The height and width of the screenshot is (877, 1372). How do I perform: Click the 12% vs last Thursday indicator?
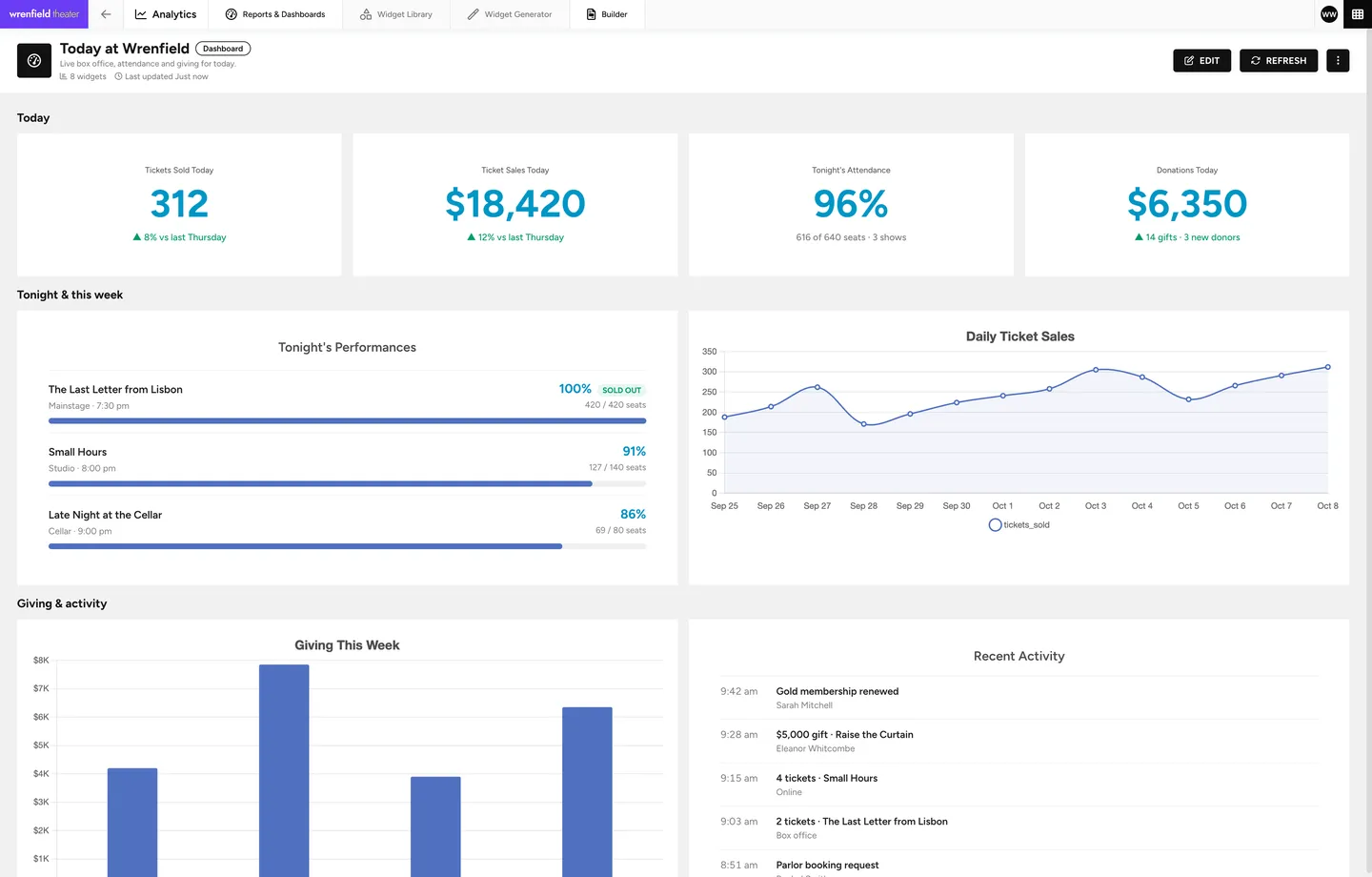click(515, 237)
